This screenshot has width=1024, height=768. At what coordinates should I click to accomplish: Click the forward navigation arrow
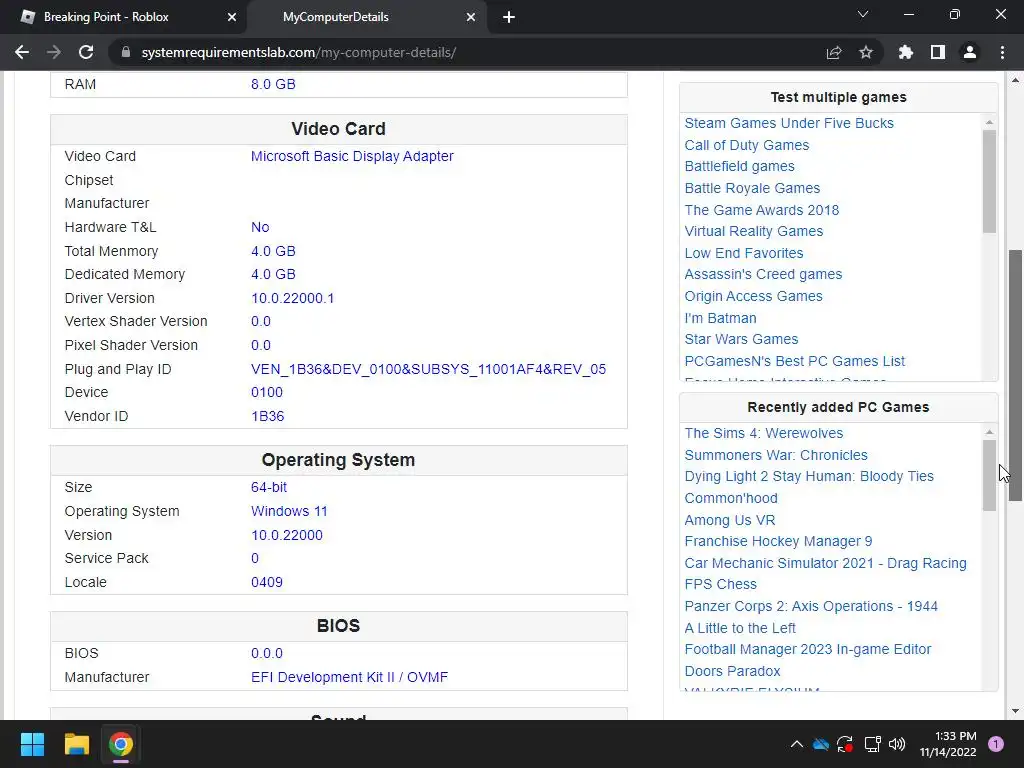click(x=54, y=52)
